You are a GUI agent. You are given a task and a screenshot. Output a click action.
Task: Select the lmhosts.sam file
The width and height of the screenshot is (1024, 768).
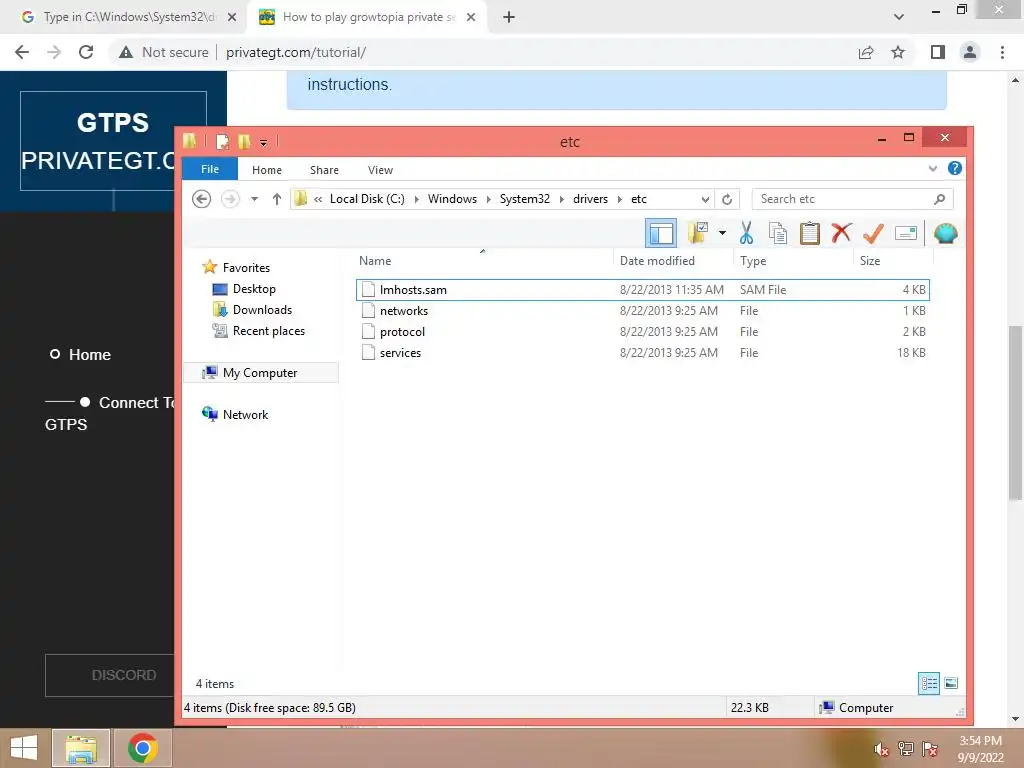tap(643, 289)
